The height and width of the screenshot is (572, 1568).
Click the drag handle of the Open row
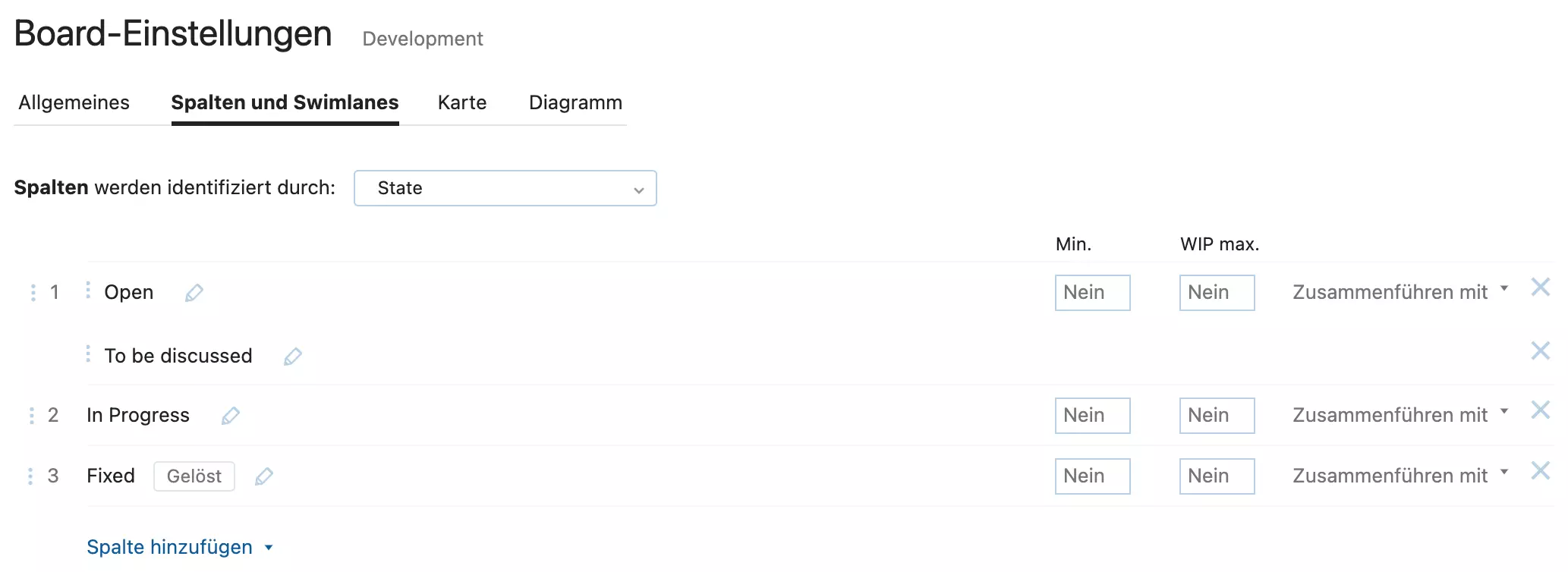pyautogui.click(x=32, y=292)
